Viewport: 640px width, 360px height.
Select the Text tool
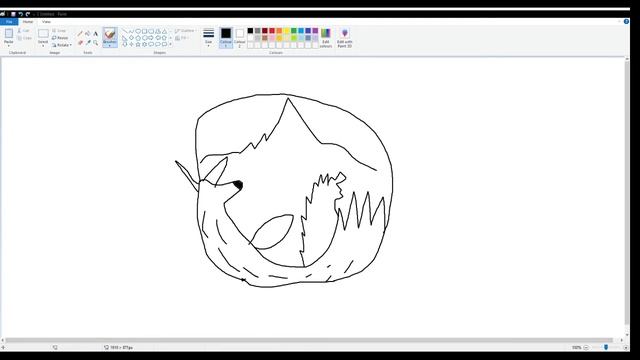click(96, 33)
